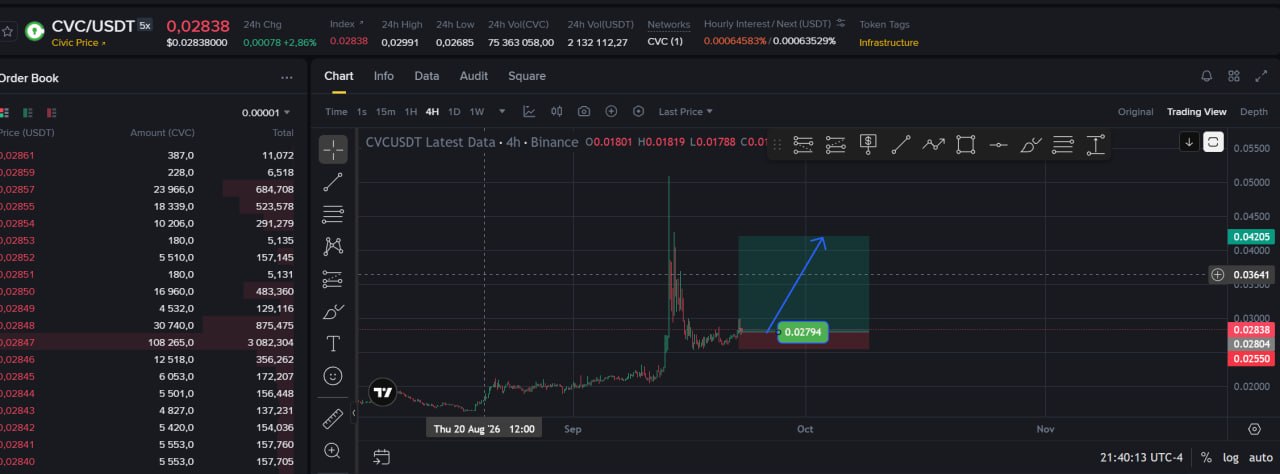The width and height of the screenshot is (1280, 474).
Task: Click the plus-circle icon next to the camera
Action: (x=611, y=112)
